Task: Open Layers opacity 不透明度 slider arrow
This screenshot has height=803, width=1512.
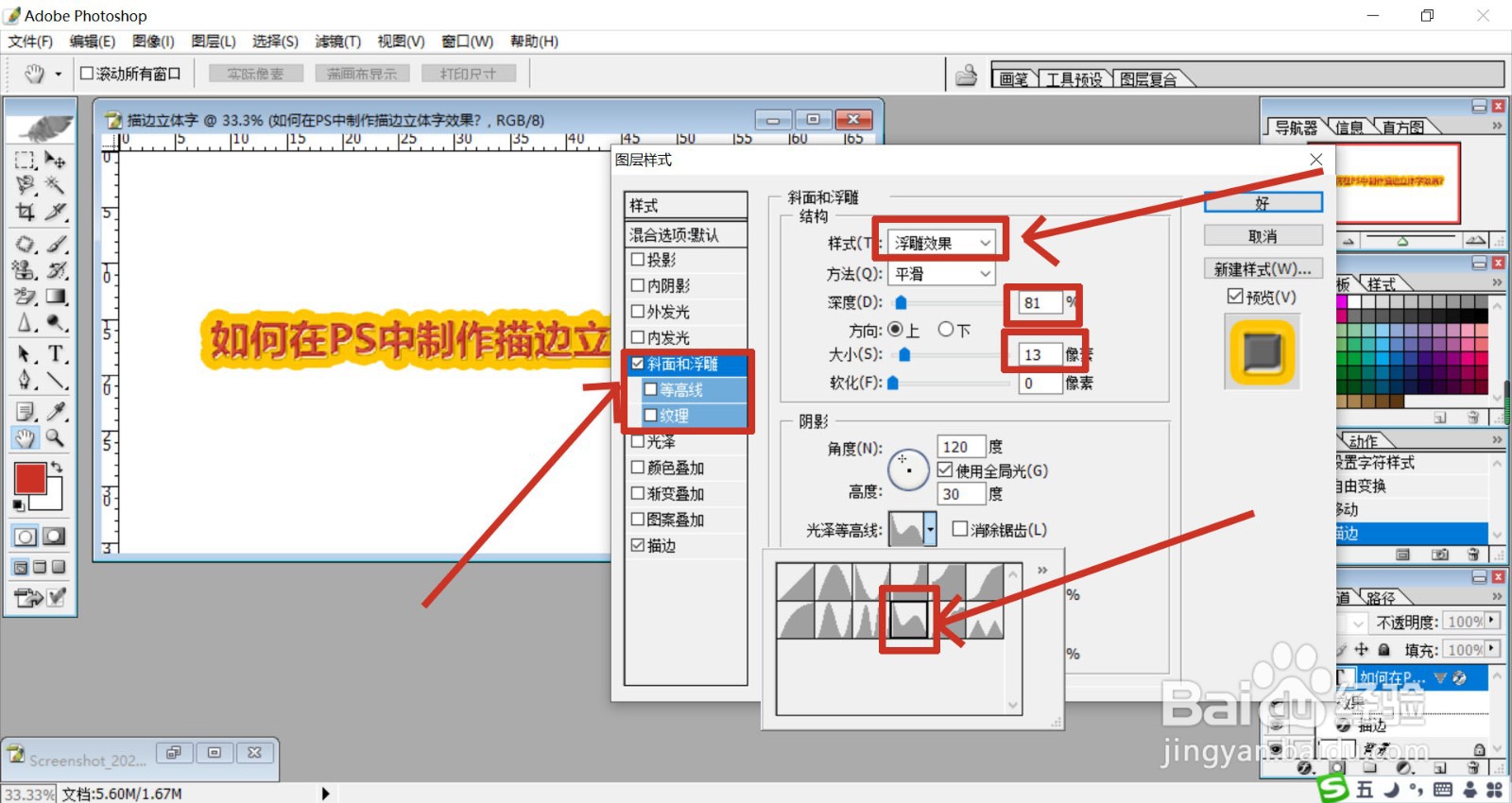Action: pyautogui.click(x=1492, y=621)
